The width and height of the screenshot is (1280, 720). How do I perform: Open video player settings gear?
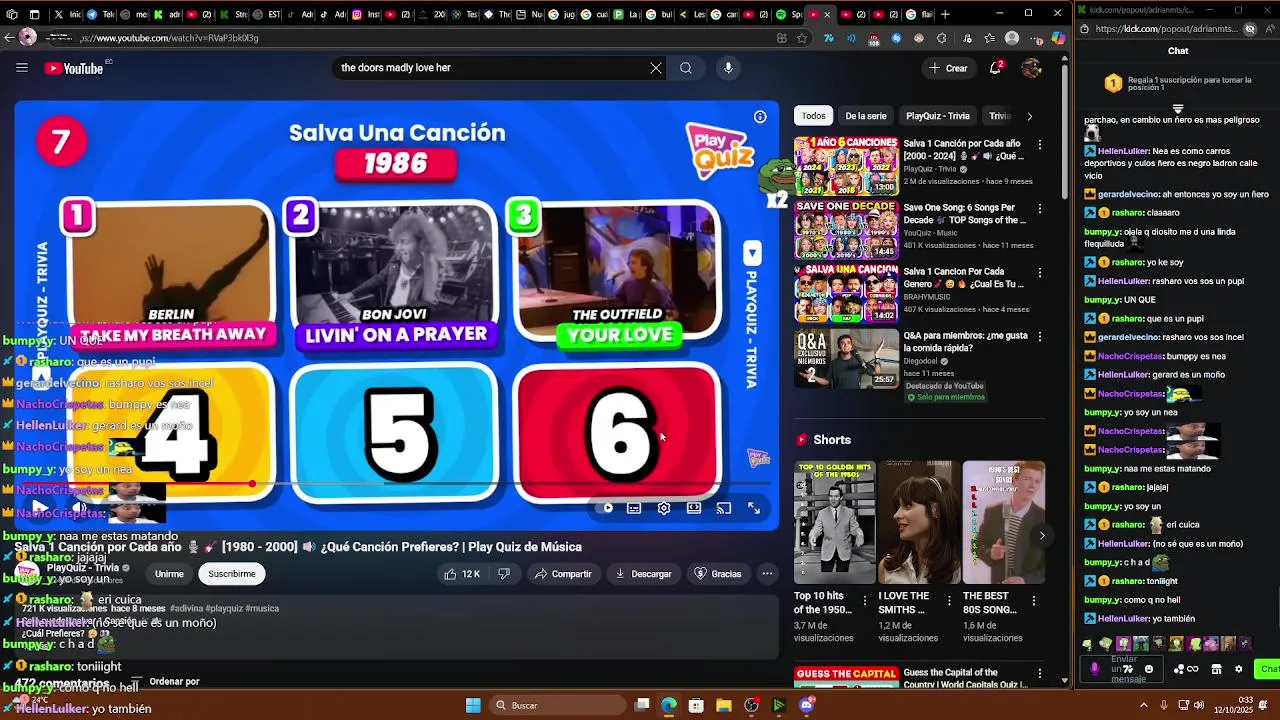664,508
